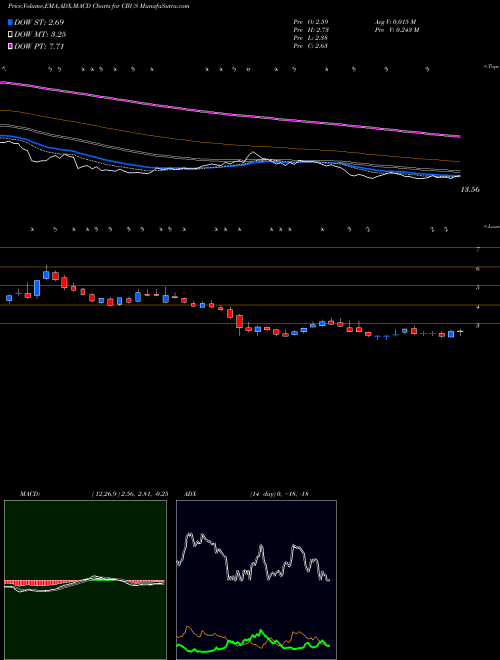Click the green MACD indicator panel
This screenshot has width=500, height=660.
point(85,580)
